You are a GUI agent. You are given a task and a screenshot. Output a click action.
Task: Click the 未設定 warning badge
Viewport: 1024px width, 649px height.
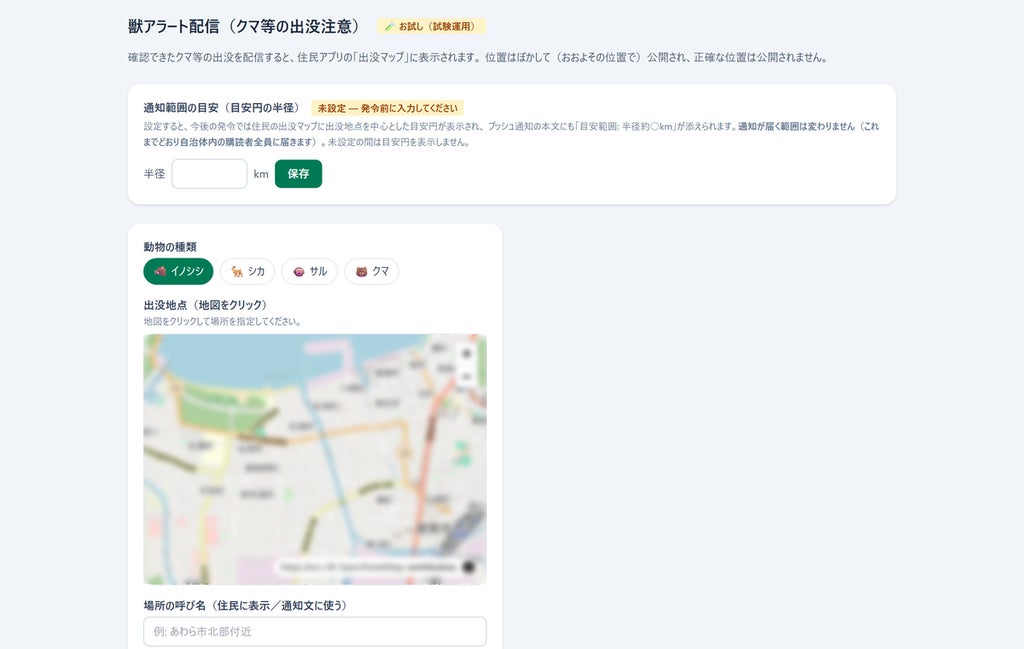click(387, 108)
